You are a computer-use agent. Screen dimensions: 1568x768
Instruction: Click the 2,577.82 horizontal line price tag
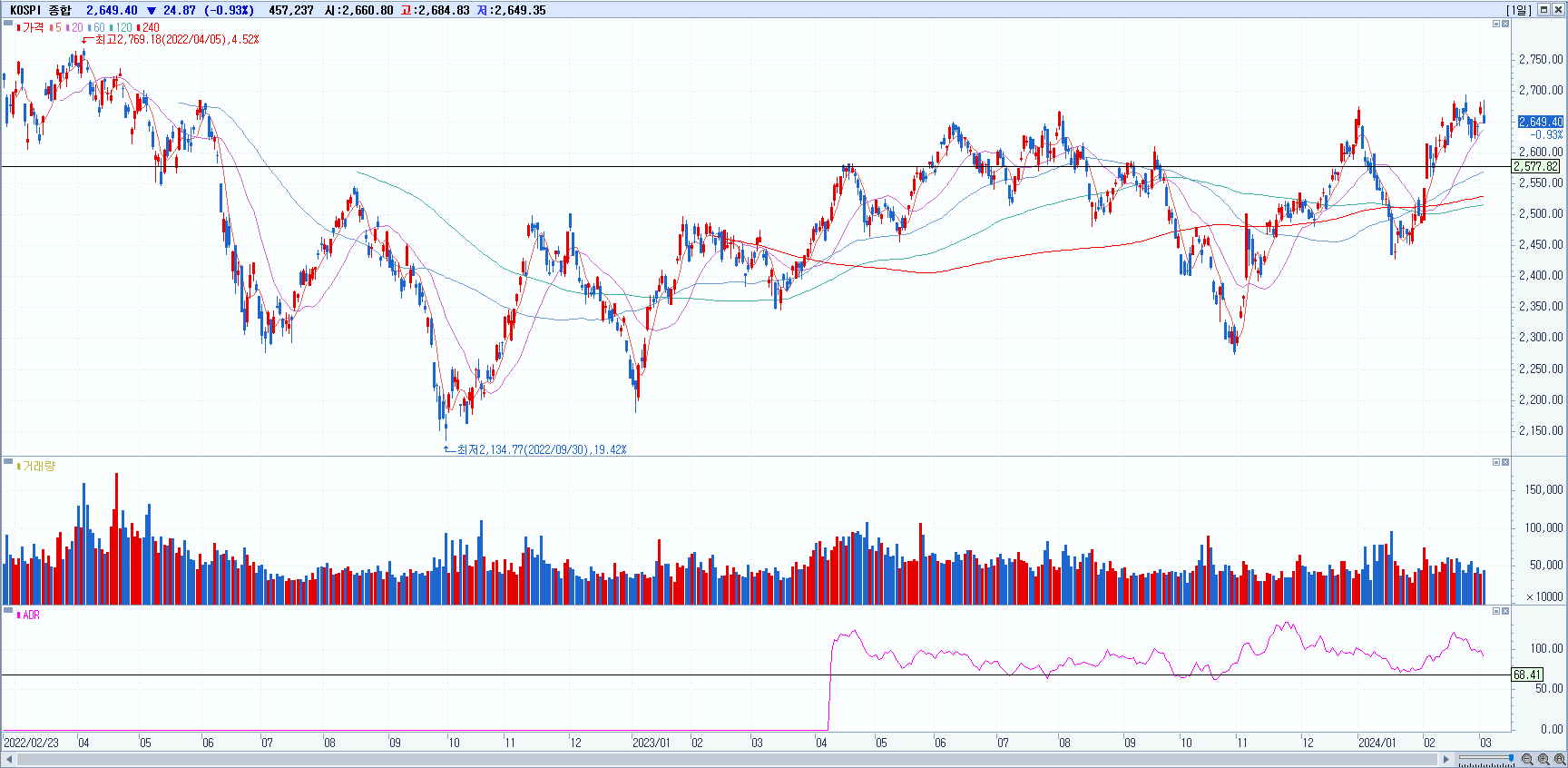pos(1536,166)
